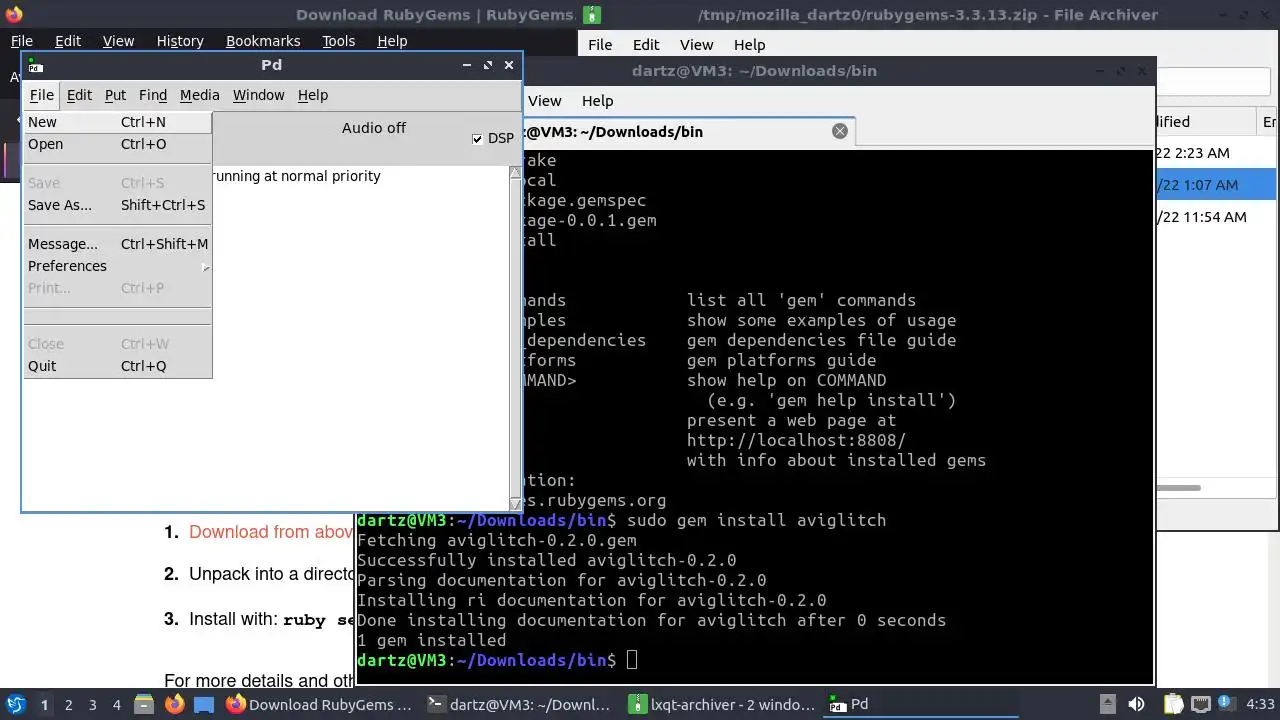Click Pd console scrollbar up arrow
1280x720 pixels.
[x=515, y=173]
